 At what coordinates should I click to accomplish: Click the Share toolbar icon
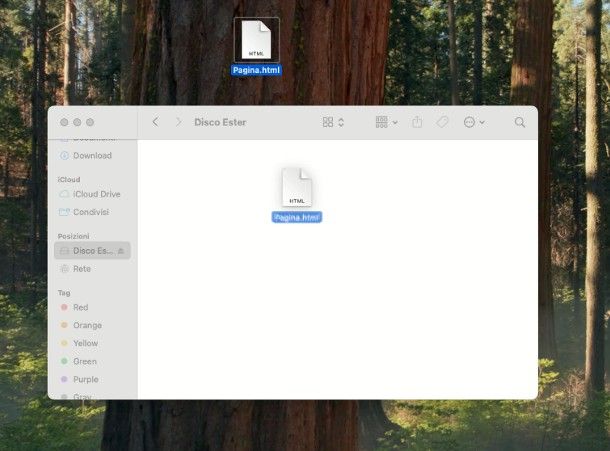coord(418,122)
